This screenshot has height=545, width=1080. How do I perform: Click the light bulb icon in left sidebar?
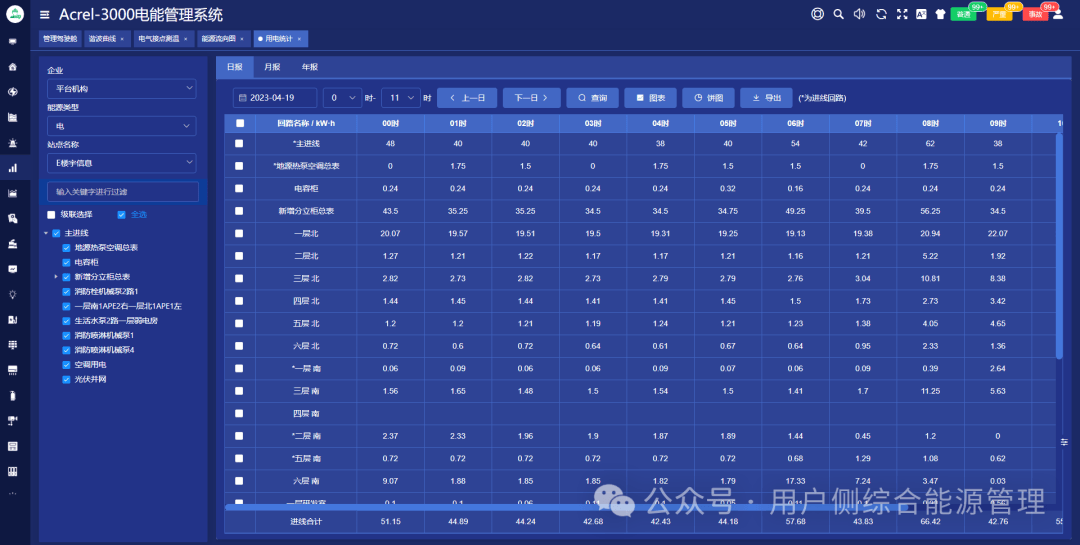click(x=12, y=294)
